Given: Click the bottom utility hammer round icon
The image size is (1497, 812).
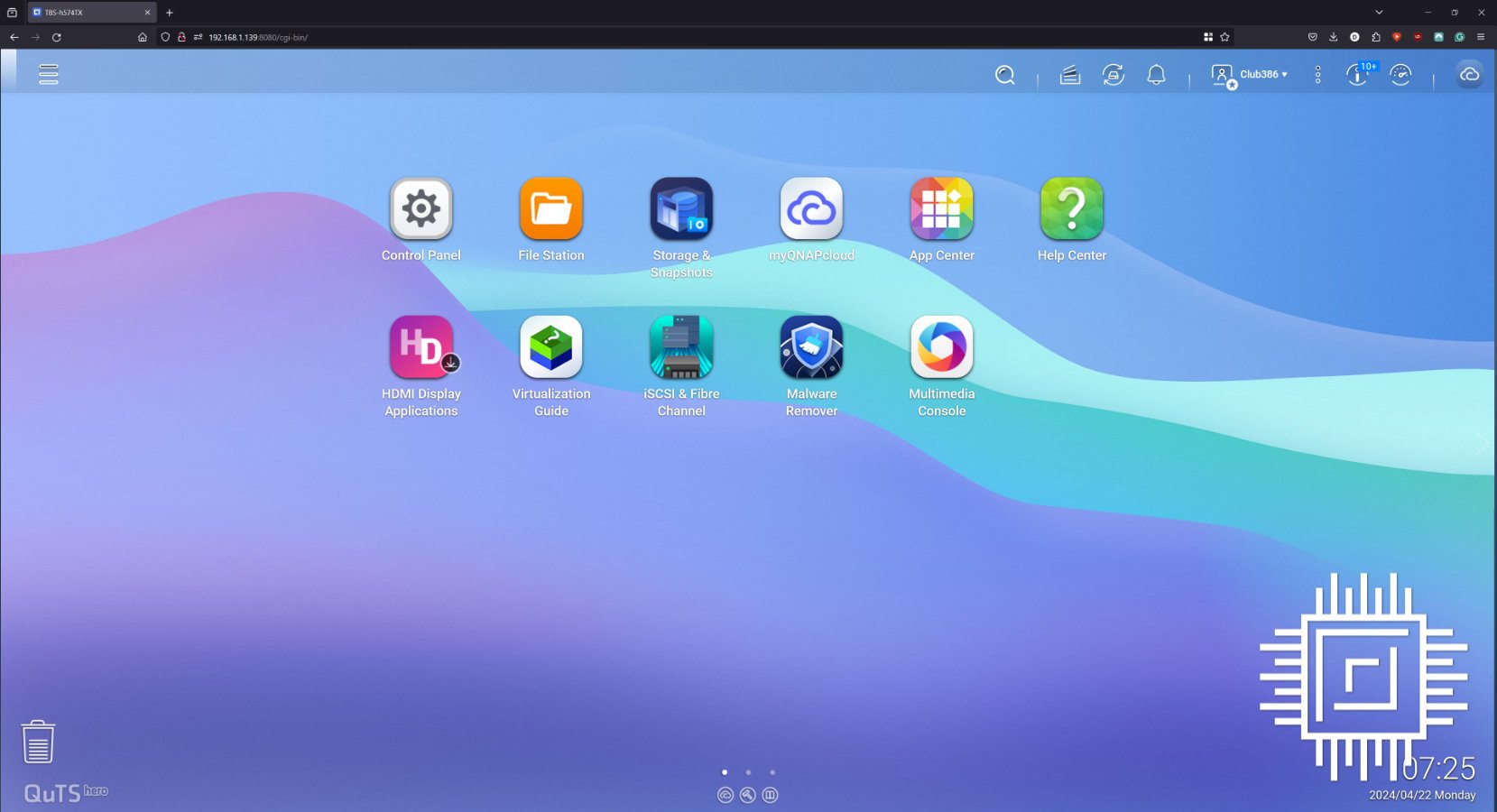Looking at the screenshot, I should click(748, 795).
